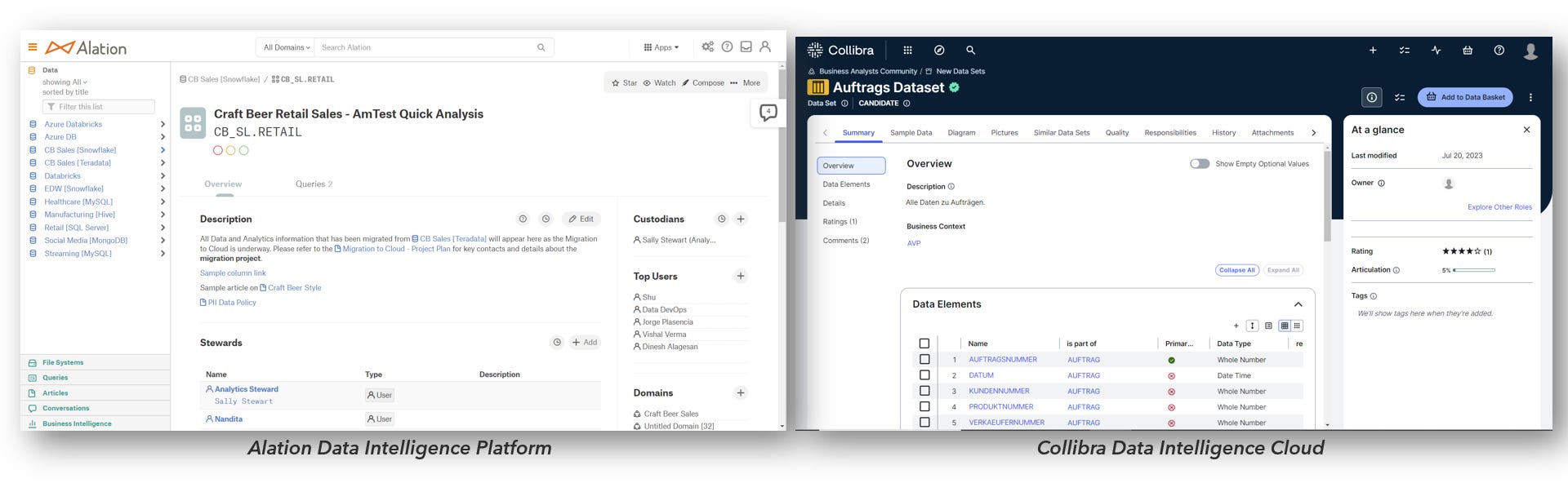Expand the CB Sales [Snowflake] source
This screenshot has width=1568, height=483.
[x=163, y=150]
